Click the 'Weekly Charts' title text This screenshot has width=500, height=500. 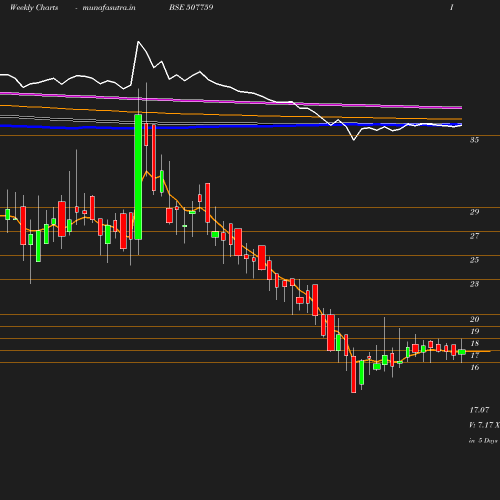coord(34,7)
